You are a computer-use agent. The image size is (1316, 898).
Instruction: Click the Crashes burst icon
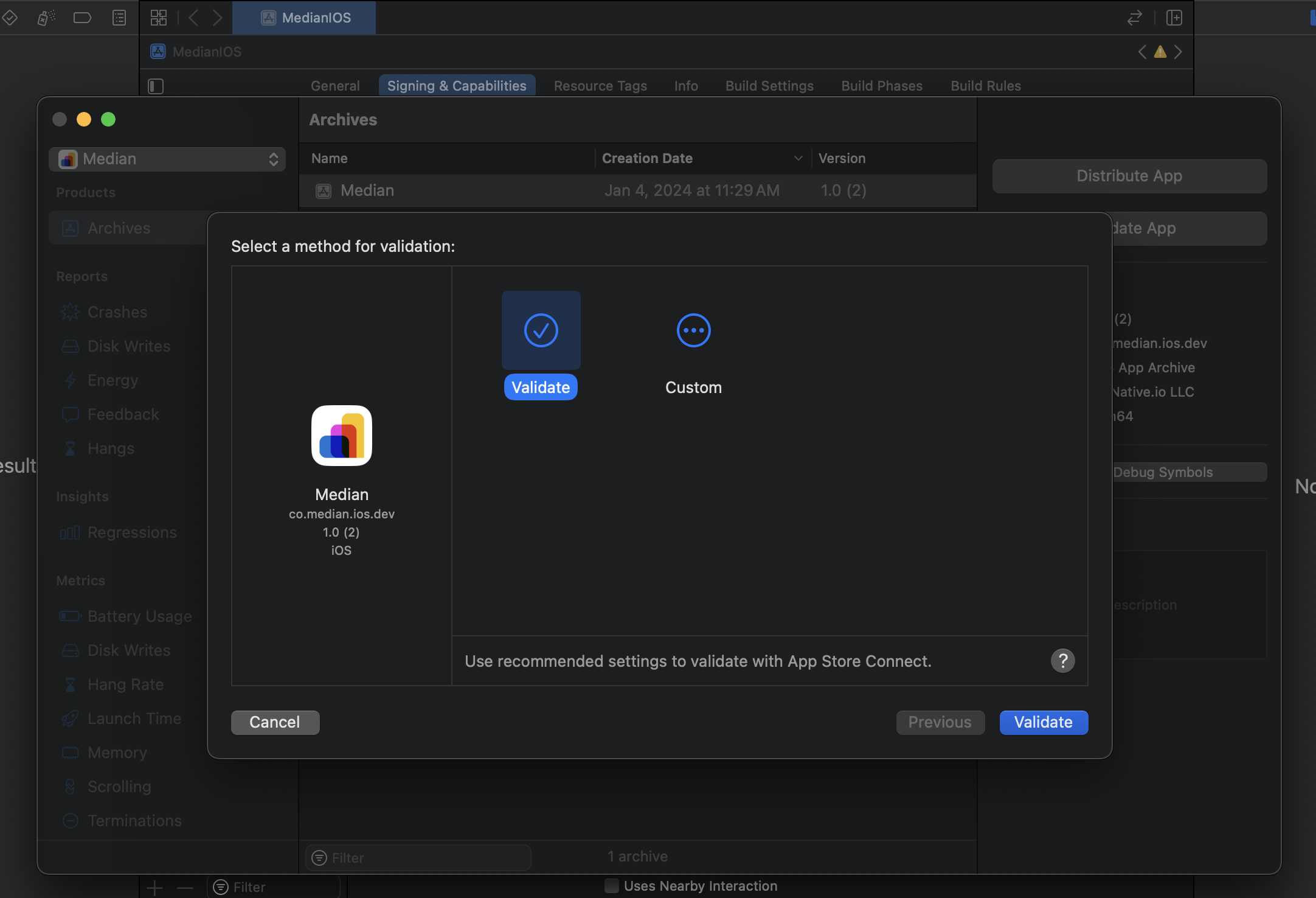(71, 312)
